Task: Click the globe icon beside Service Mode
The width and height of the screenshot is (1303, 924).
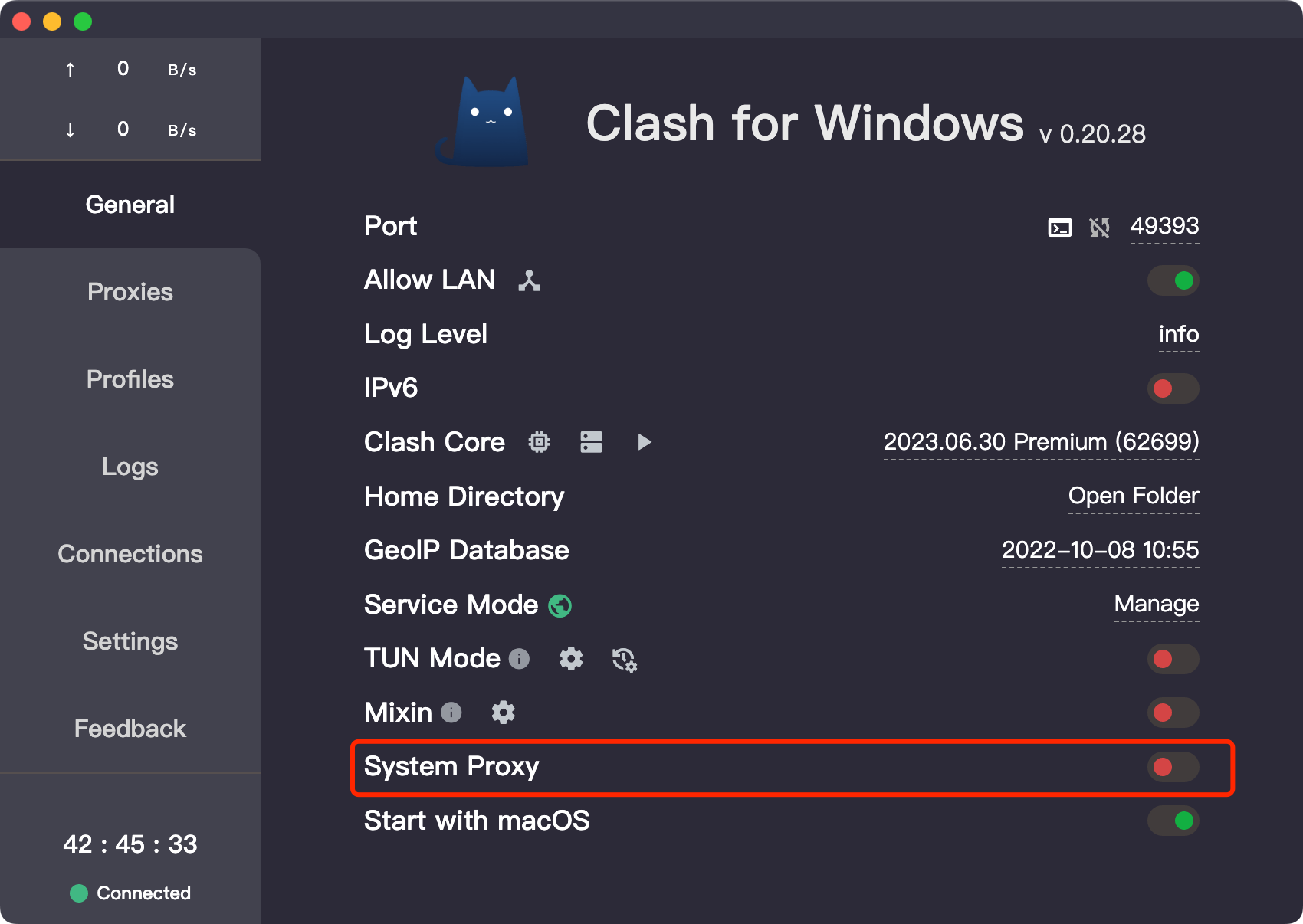Action: tap(560, 605)
